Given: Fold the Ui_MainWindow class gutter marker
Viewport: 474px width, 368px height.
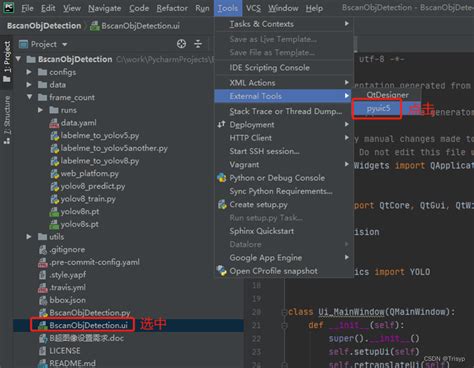Looking at the screenshot, I should pyautogui.click(x=284, y=312).
